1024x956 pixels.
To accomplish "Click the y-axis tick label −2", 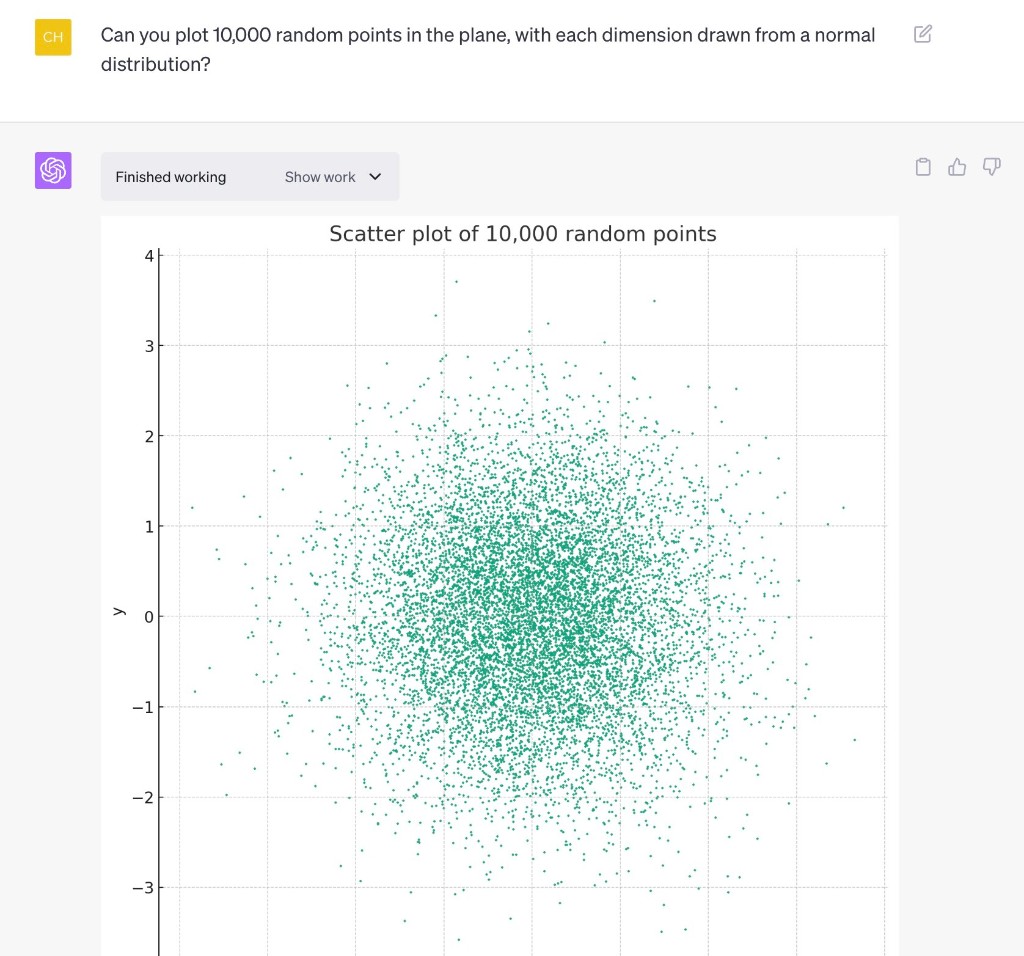I will pos(143,797).
